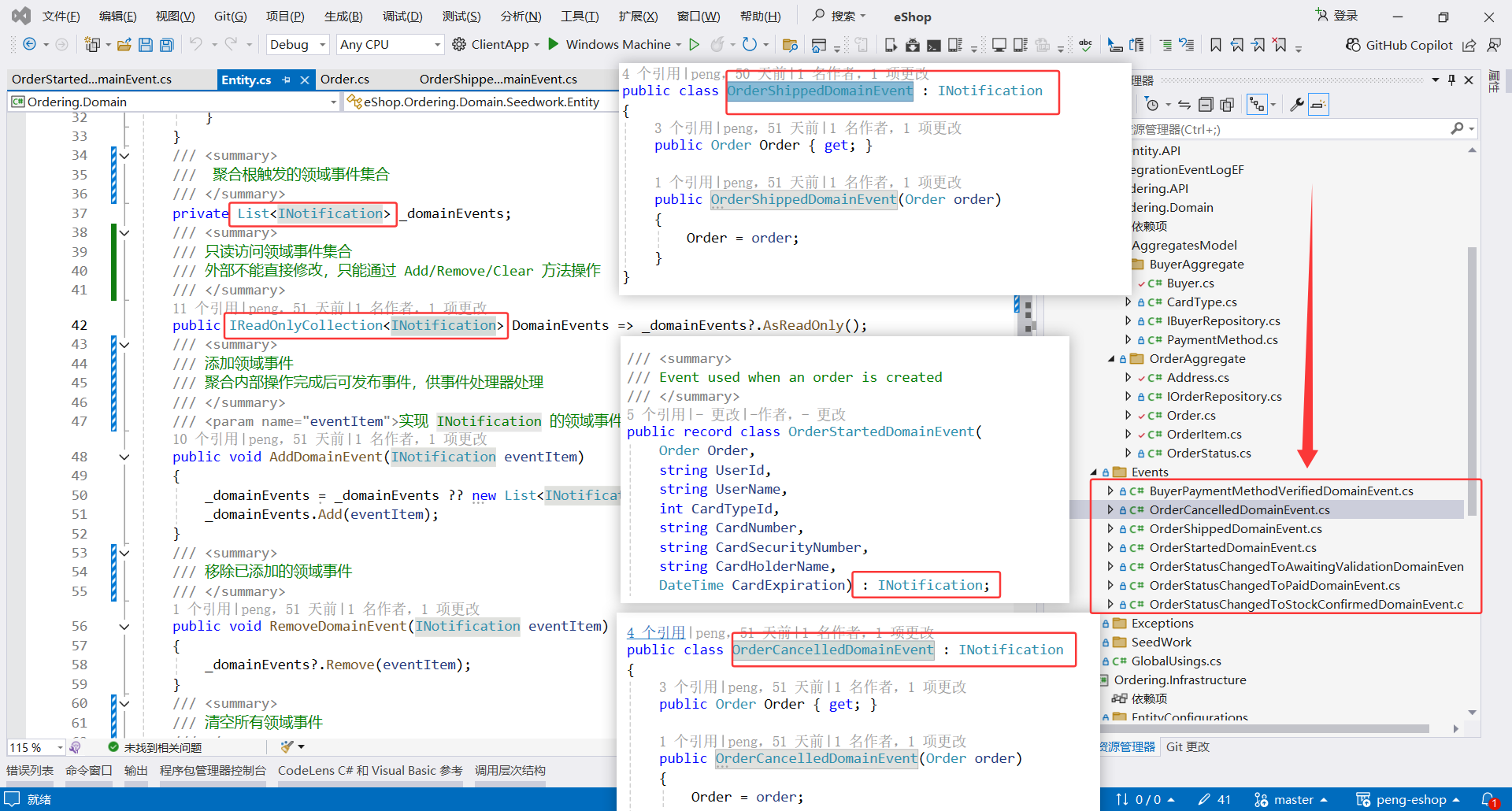Image resolution: width=1512 pixels, height=811 pixels.
Task: Click the GitHub Copilot icon
Action: pyautogui.click(x=1353, y=45)
